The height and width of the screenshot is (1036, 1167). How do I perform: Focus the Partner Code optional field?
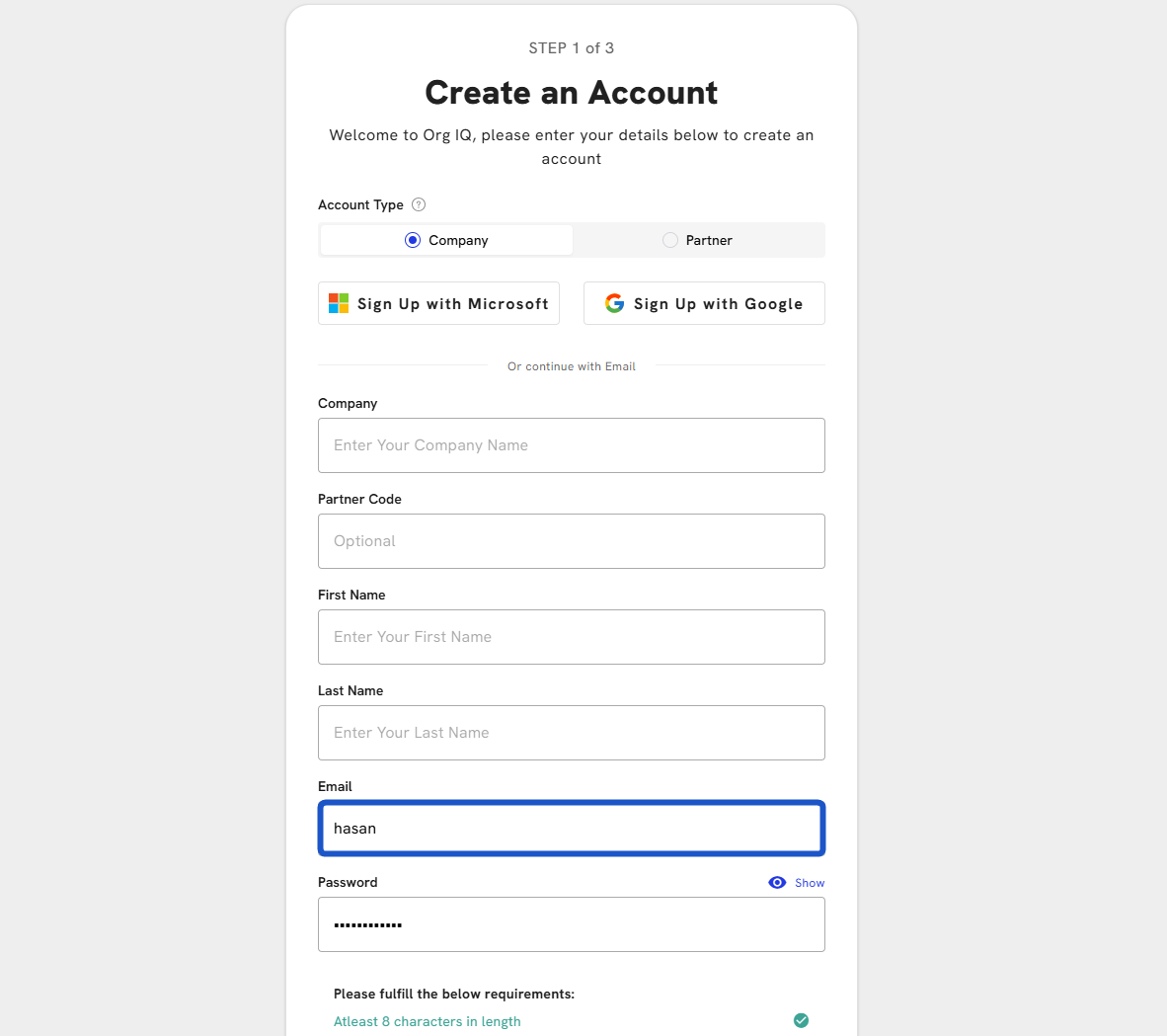click(x=571, y=541)
